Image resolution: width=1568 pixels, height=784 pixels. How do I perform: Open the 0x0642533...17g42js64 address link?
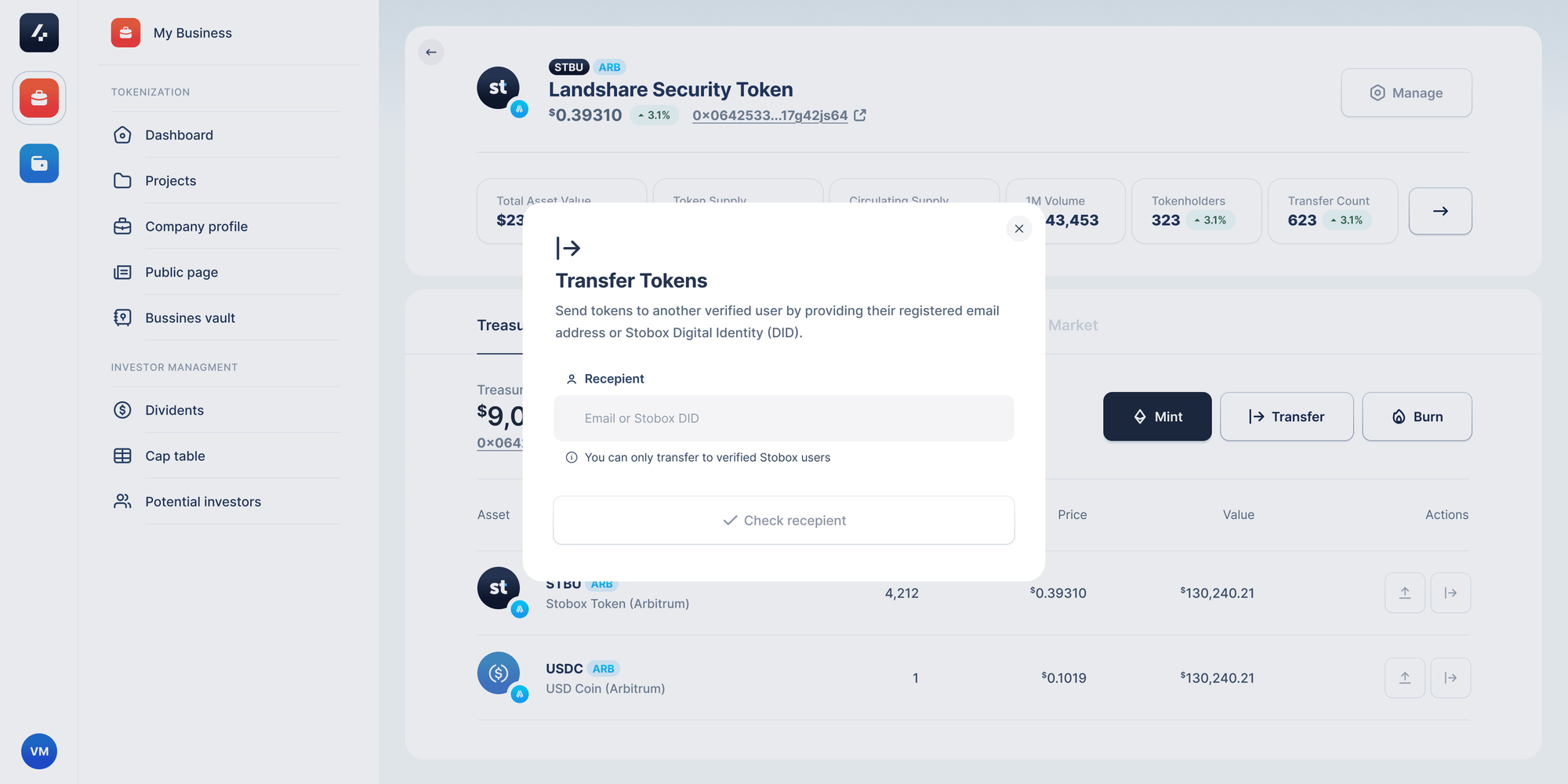[770, 115]
